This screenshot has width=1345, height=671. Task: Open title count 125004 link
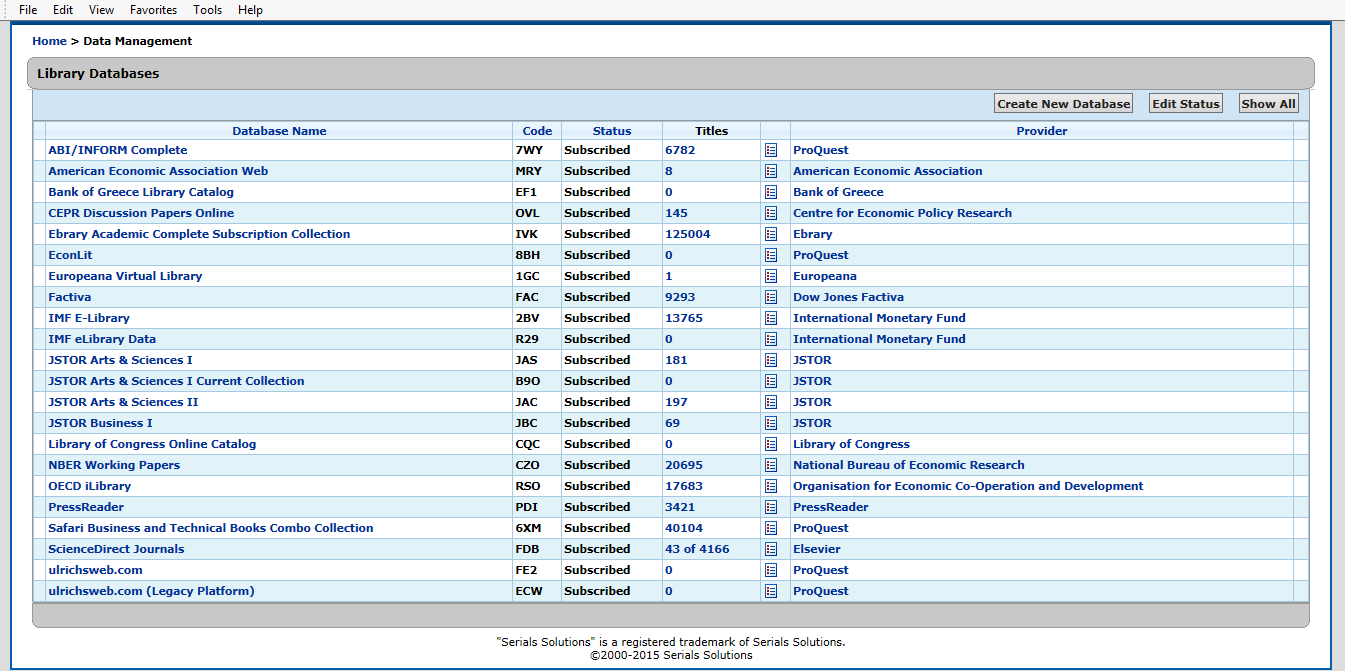(x=688, y=234)
